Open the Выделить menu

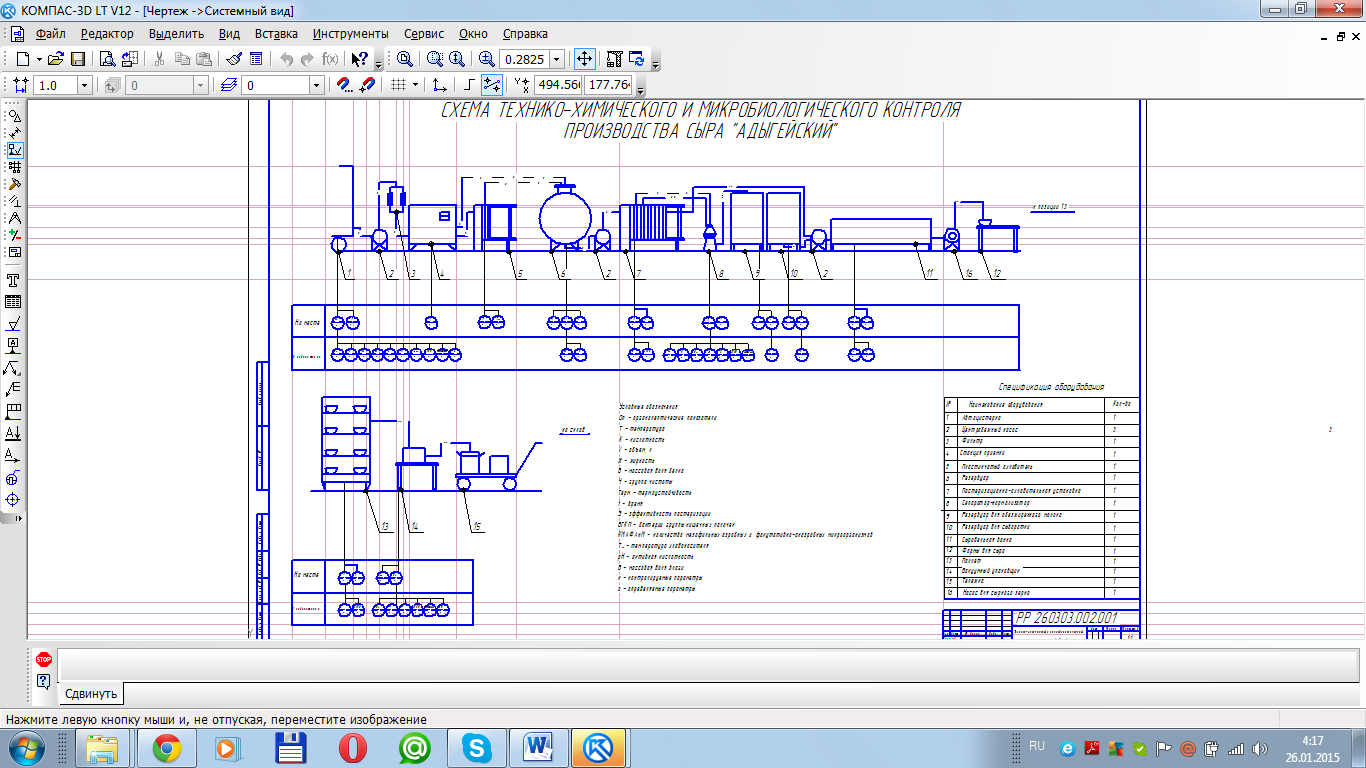click(176, 33)
